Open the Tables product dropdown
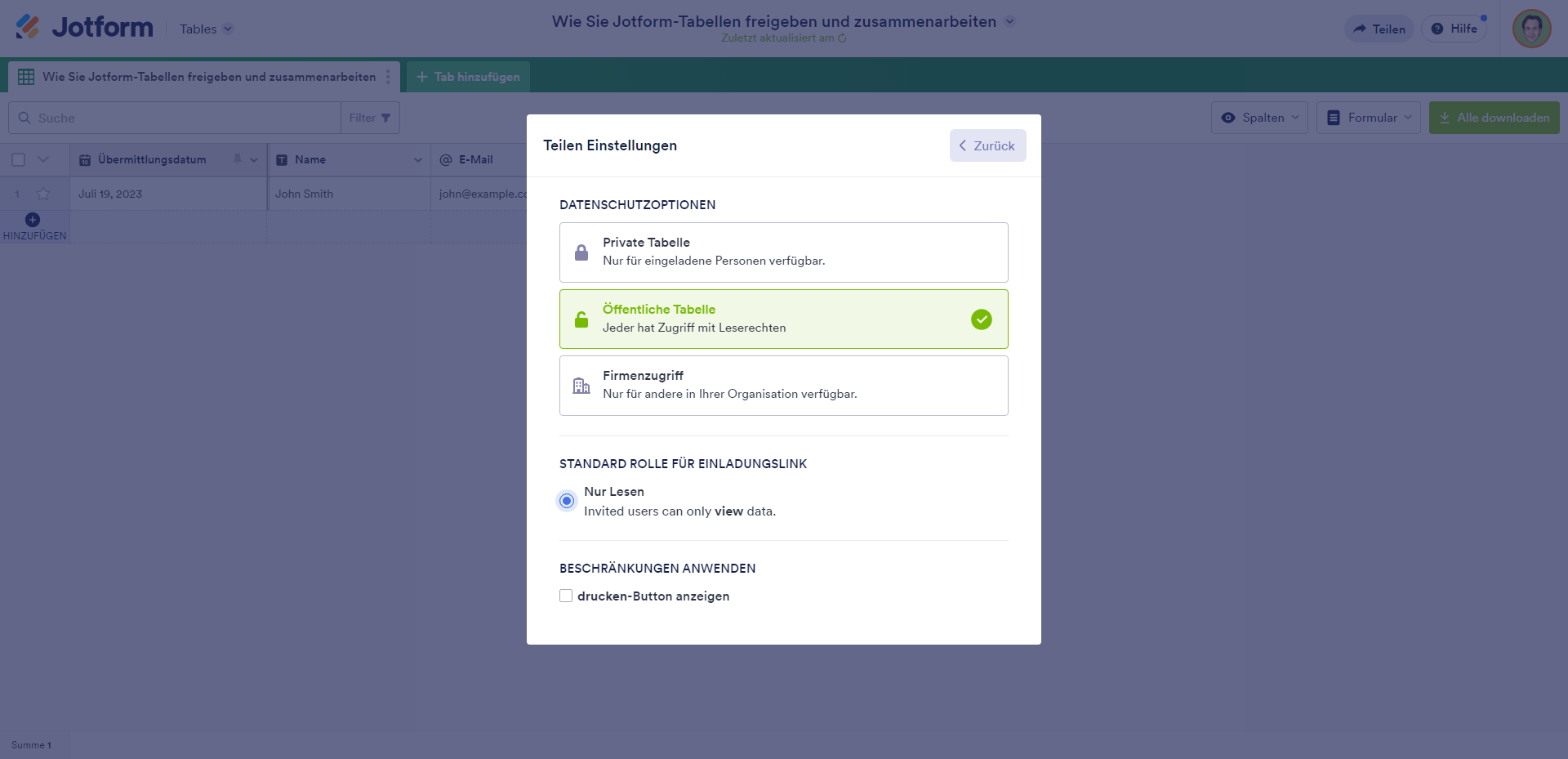The image size is (1568, 759). (206, 29)
